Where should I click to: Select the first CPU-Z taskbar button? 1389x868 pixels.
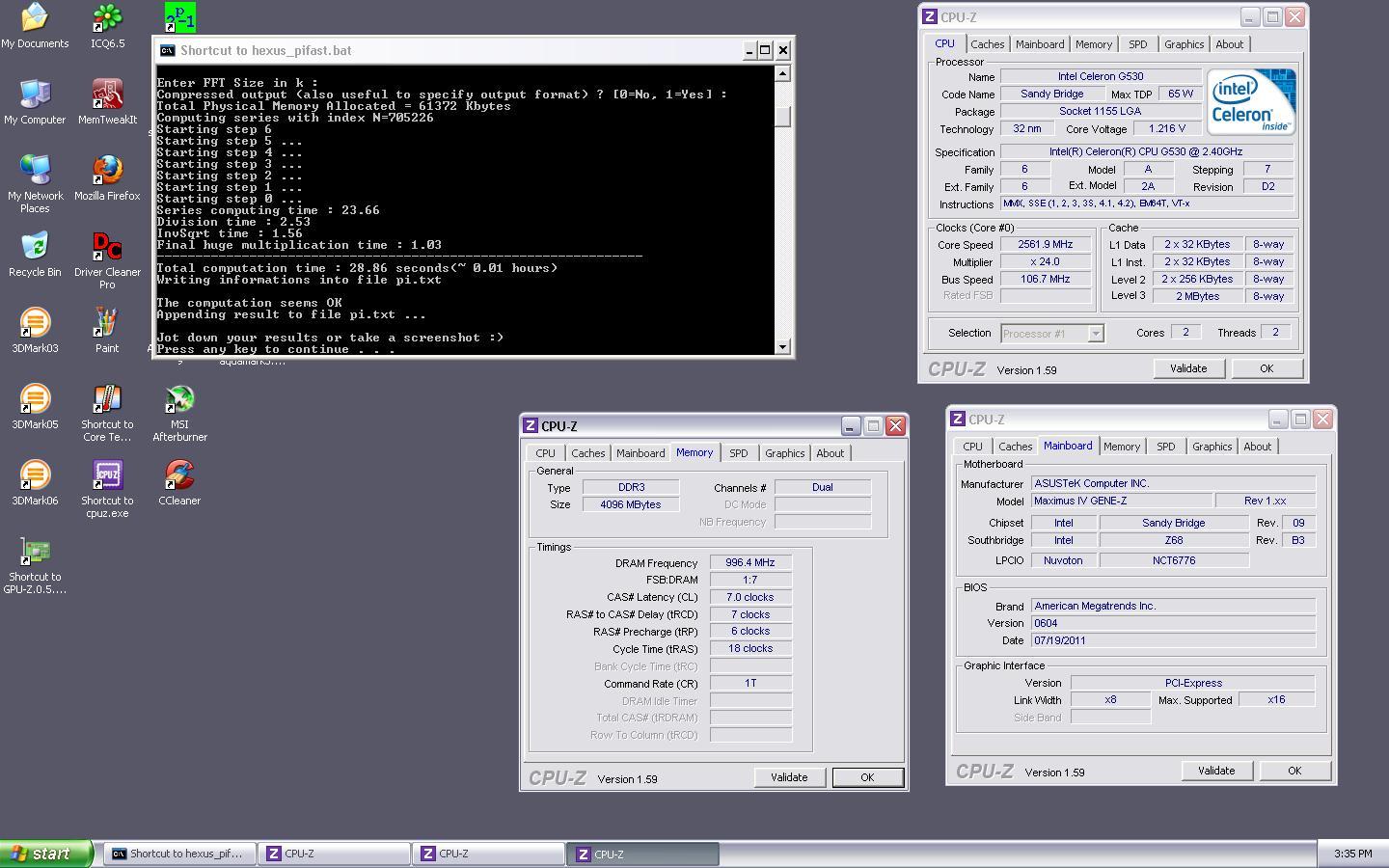point(335,854)
